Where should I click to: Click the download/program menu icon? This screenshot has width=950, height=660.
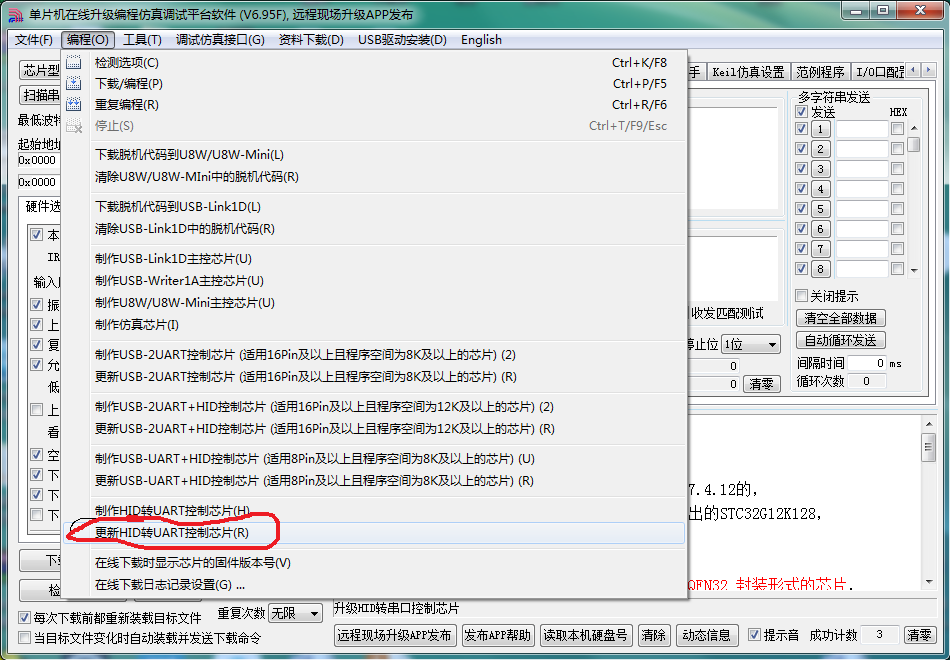click(x=74, y=84)
